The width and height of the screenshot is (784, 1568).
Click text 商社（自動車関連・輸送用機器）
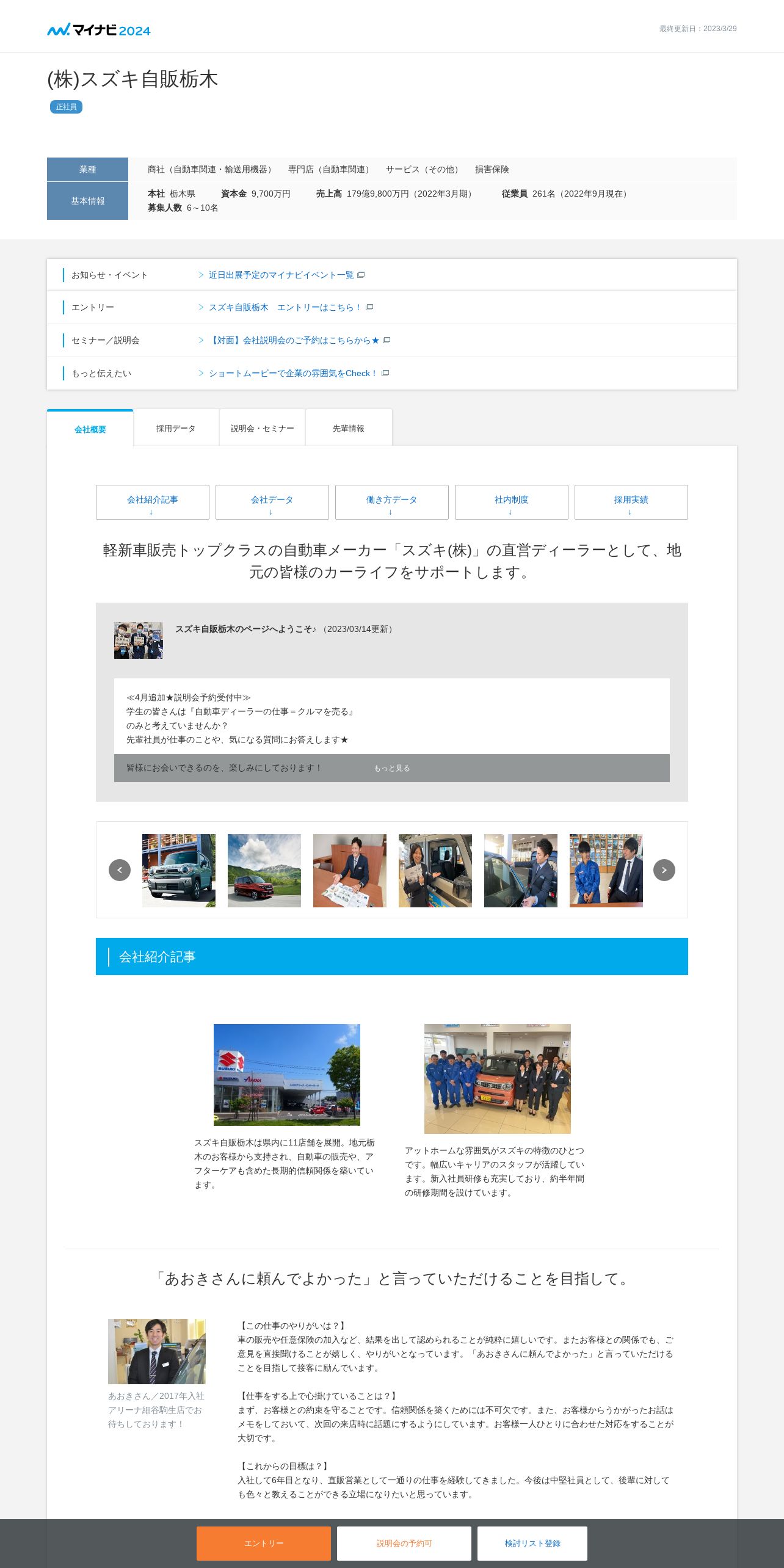[x=211, y=169]
